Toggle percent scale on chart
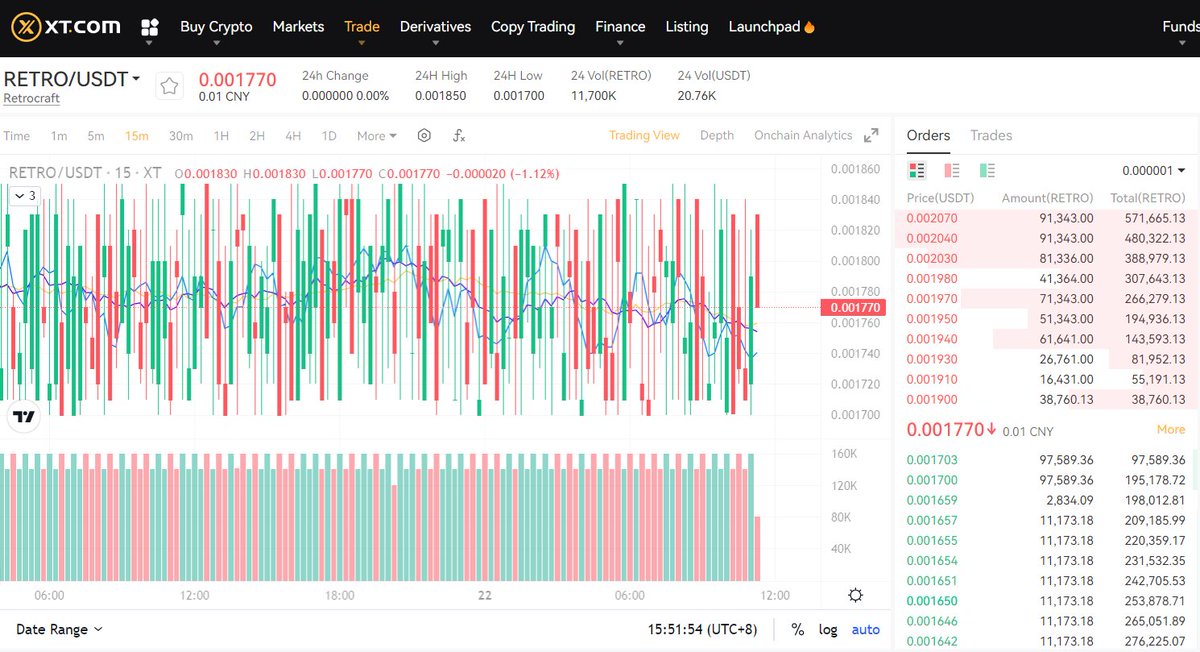 coord(798,630)
